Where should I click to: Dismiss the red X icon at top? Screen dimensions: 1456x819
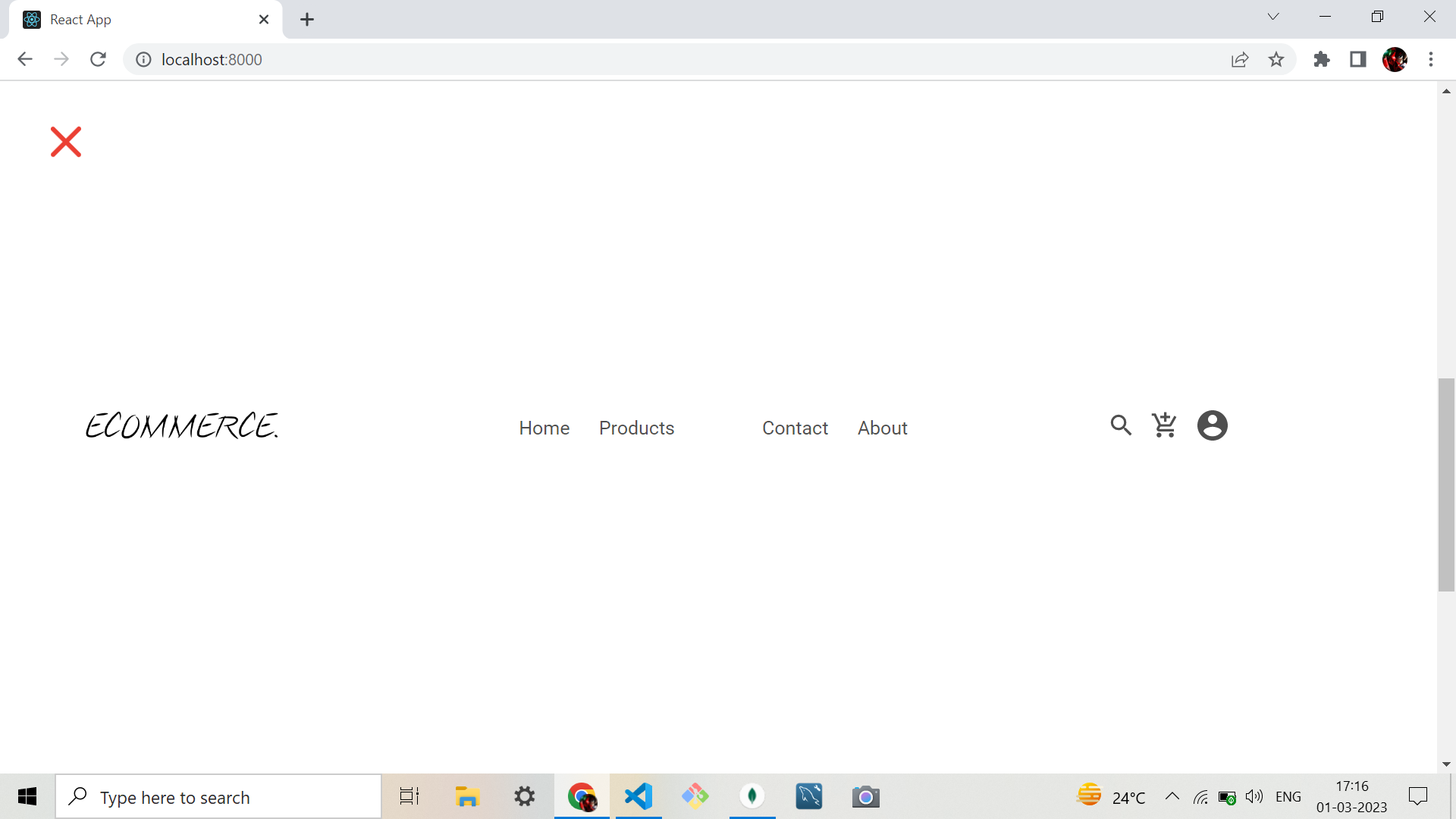pyautogui.click(x=66, y=141)
